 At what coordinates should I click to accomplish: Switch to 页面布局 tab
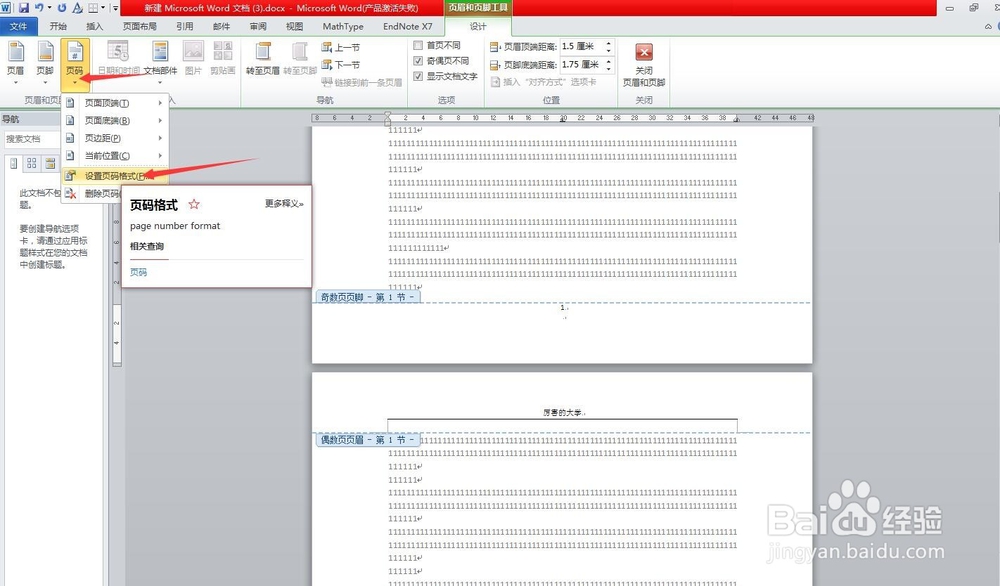[x=140, y=26]
